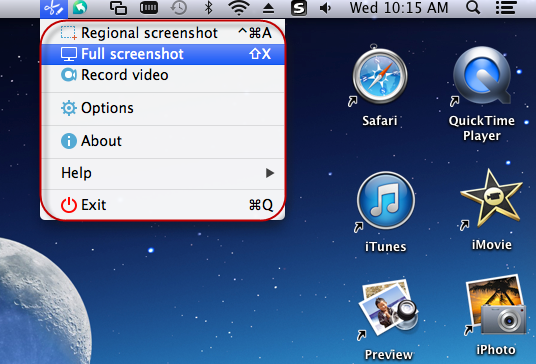This screenshot has width=536, height=364.
Task: Click the iMovie star desktop icon
Action: 491,199
